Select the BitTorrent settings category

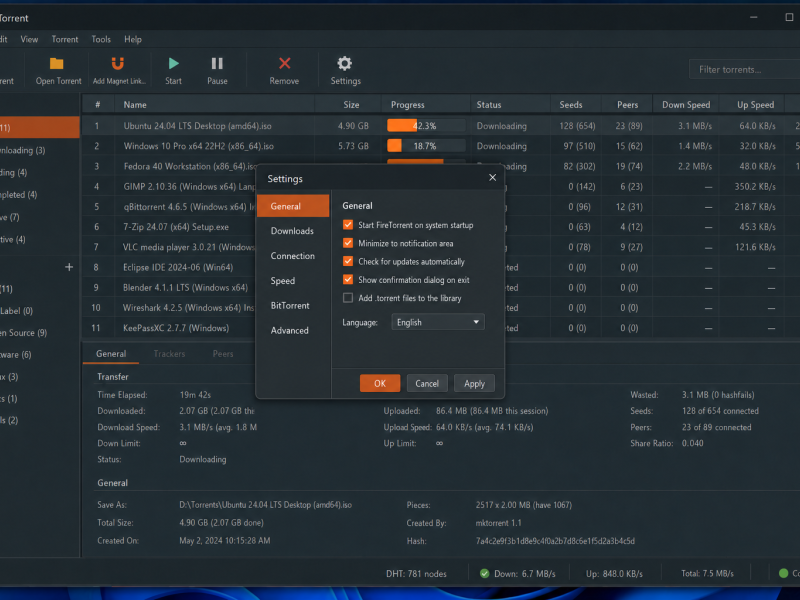pos(293,306)
